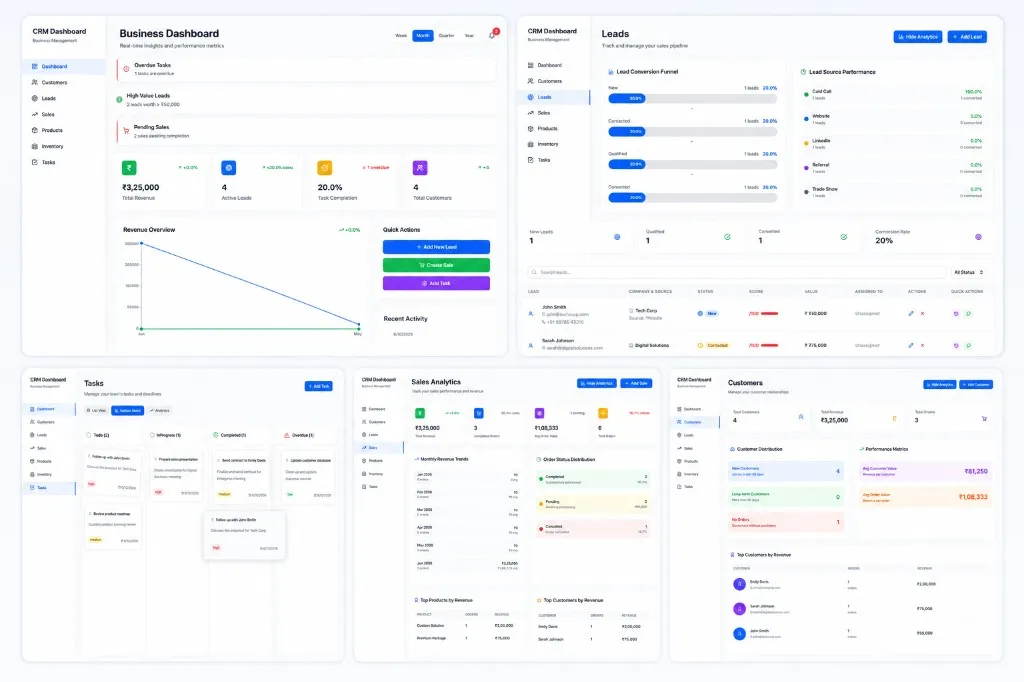Screen dimensions: 1024x682
Task: Click the green Create Sale button
Action: click(436, 265)
